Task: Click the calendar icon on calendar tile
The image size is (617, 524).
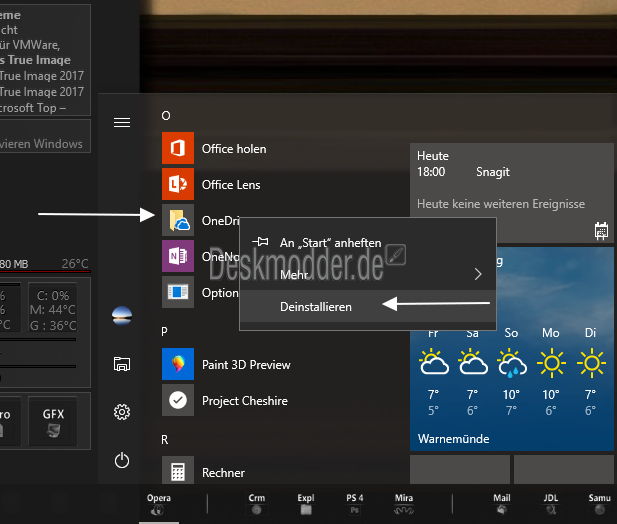Action: click(601, 231)
